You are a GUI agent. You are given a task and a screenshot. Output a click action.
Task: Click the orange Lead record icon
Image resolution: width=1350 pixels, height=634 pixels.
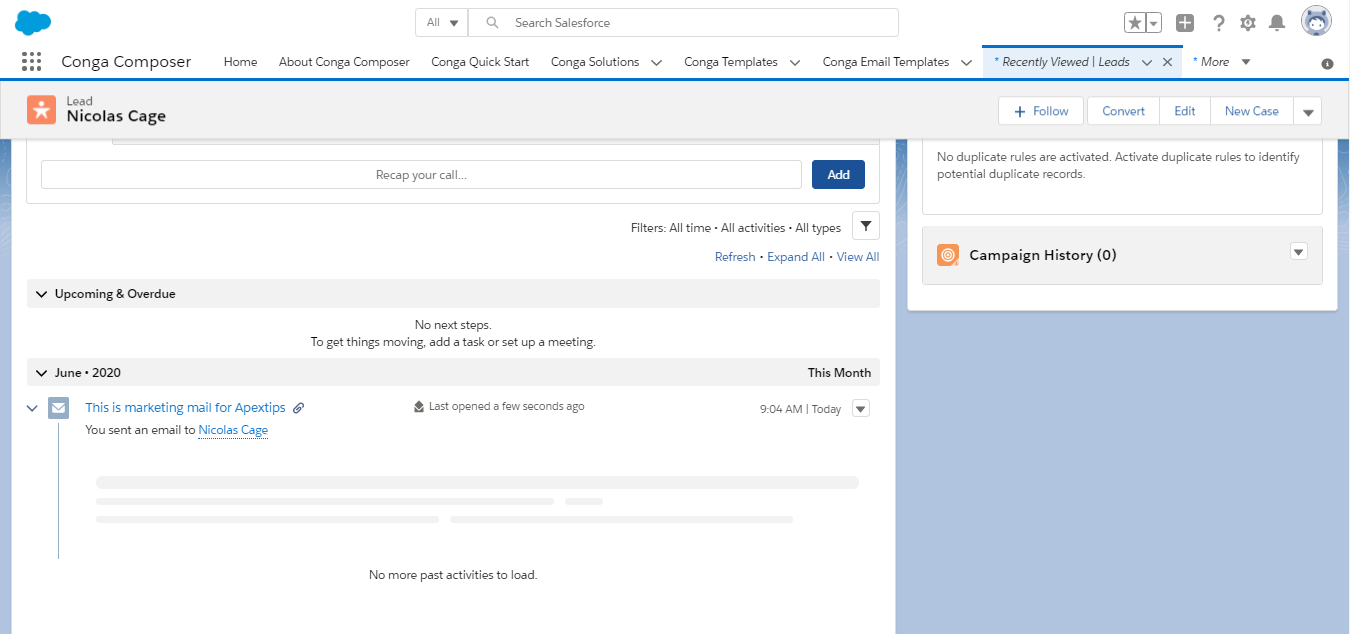tap(42, 110)
